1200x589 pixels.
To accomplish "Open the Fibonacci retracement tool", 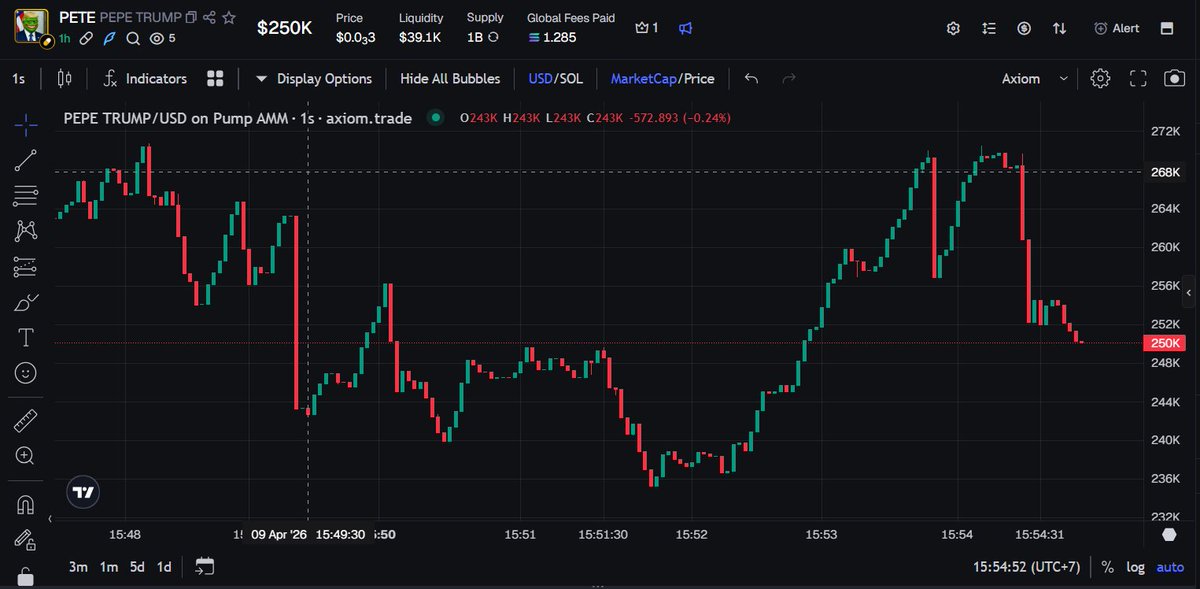I will tap(26, 195).
